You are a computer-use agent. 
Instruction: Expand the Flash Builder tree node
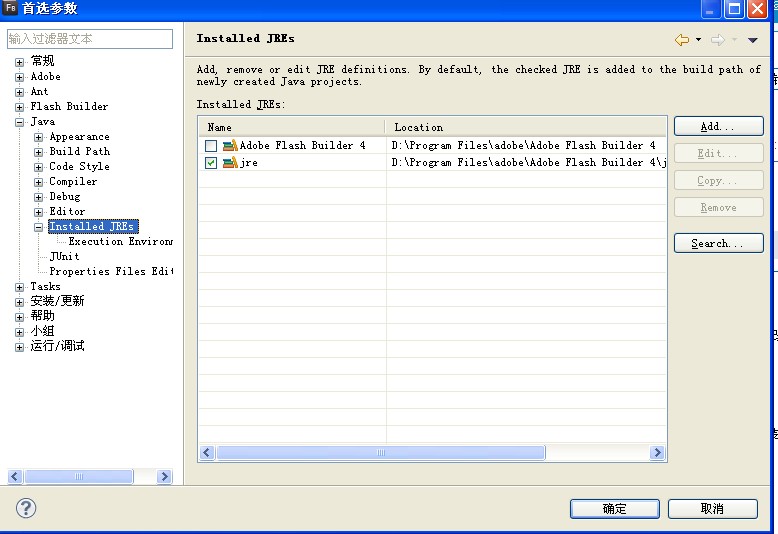(19, 107)
